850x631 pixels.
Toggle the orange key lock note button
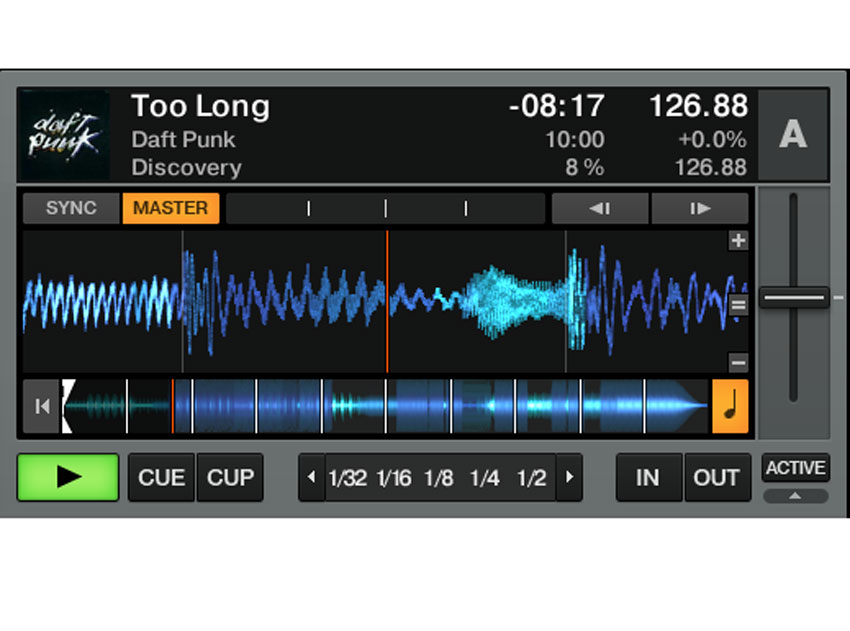click(x=730, y=406)
